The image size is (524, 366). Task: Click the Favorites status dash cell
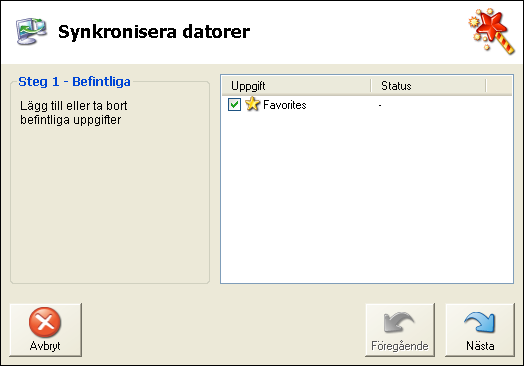tap(380, 105)
